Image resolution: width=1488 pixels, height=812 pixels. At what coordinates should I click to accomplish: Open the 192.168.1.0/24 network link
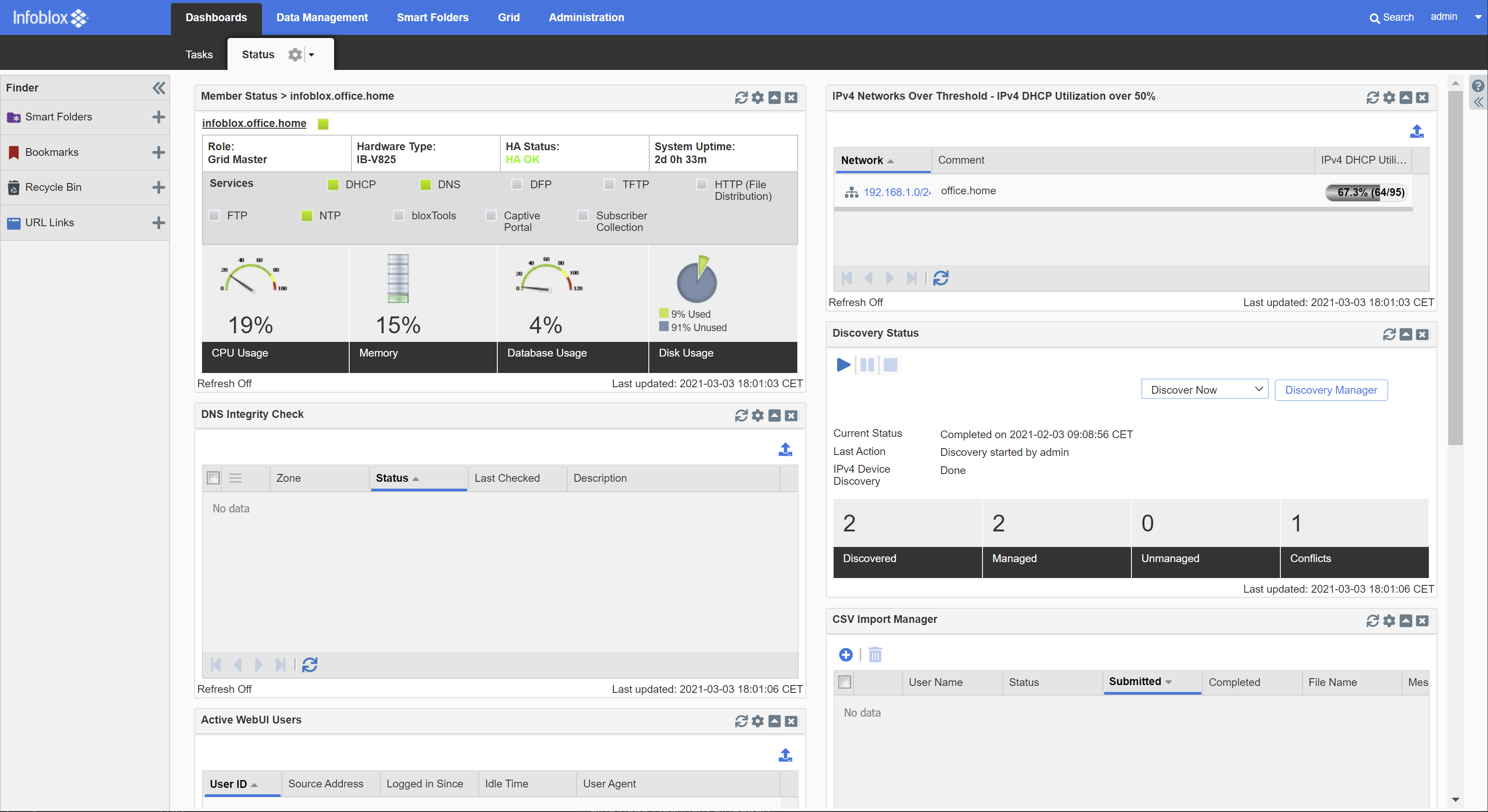pyautogui.click(x=897, y=193)
